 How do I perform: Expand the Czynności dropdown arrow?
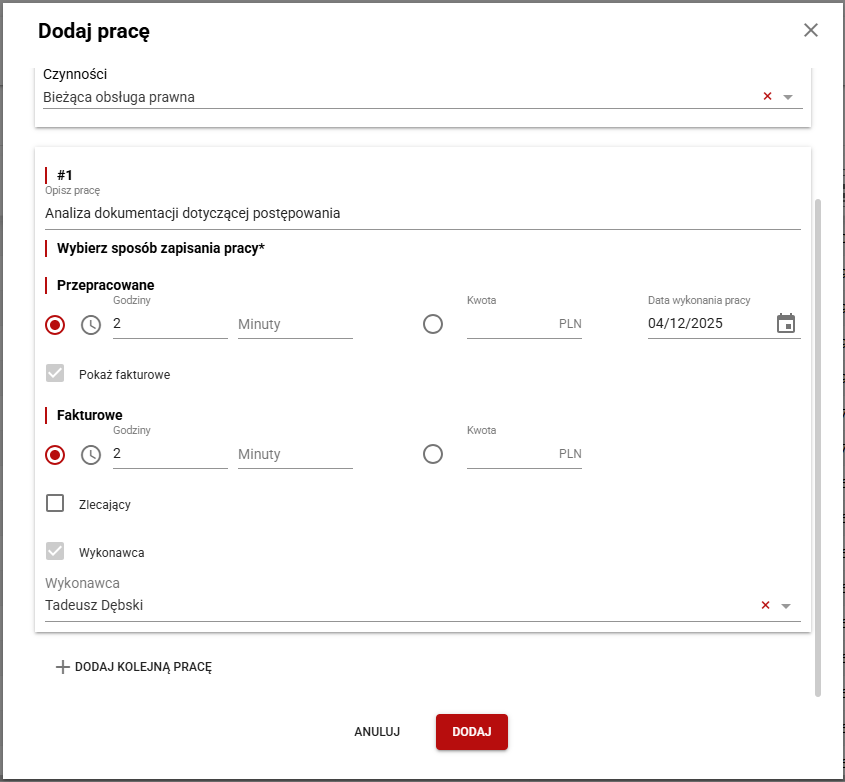click(x=787, y=97)
